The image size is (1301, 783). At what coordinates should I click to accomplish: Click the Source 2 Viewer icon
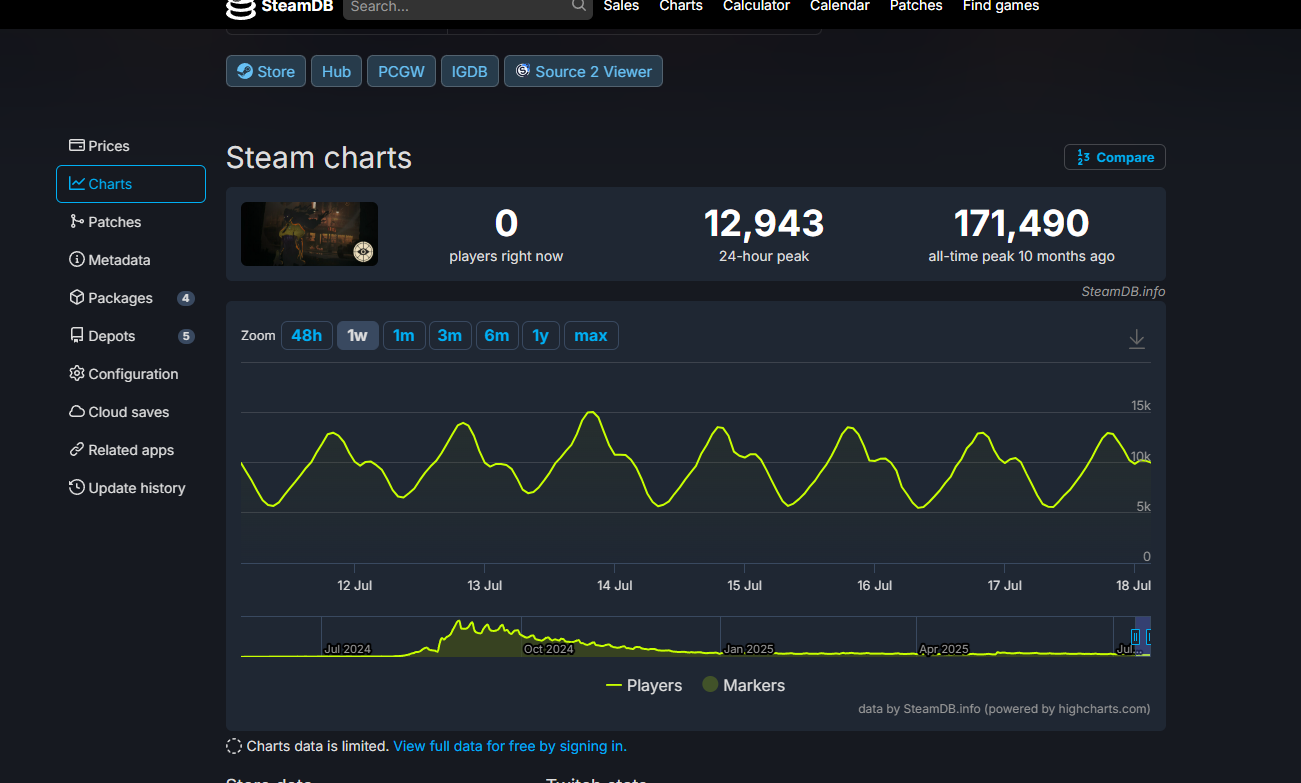click(523, 71)
